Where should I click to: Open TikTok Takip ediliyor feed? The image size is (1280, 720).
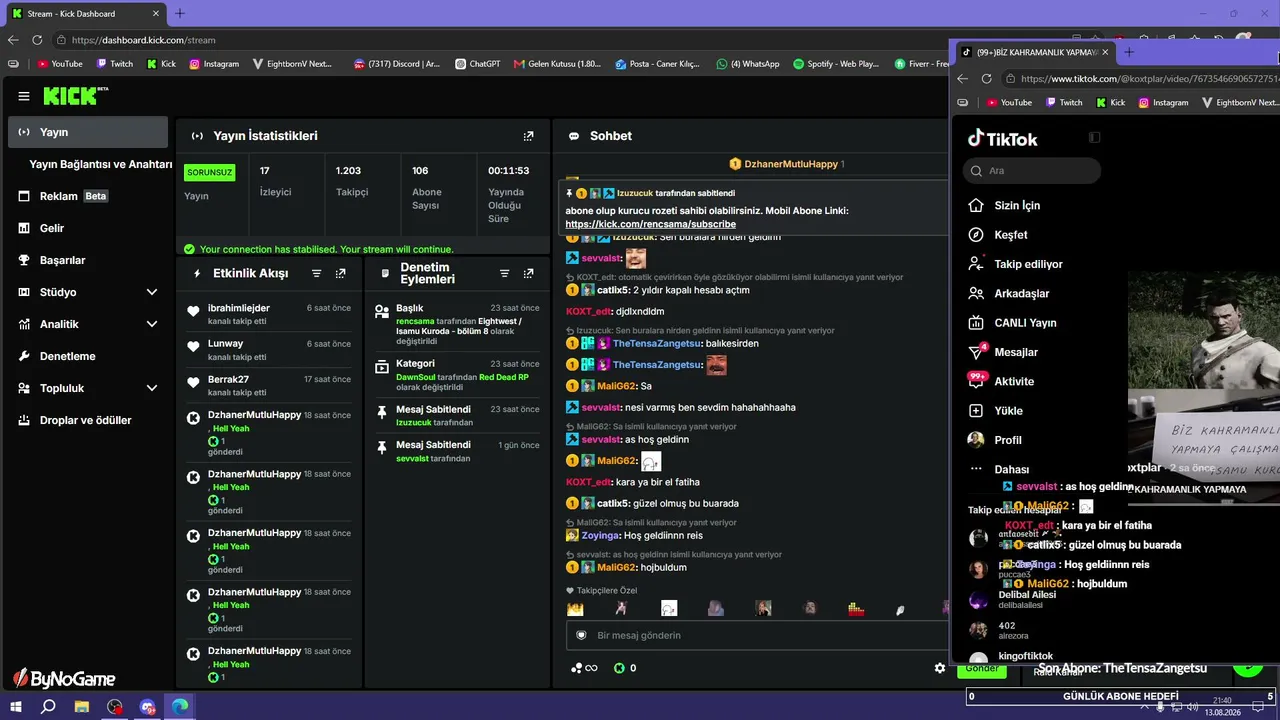(1015, 264)
